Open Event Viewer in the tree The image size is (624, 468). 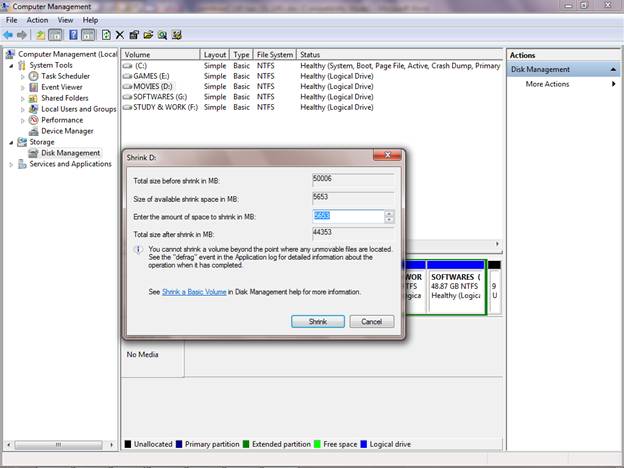(x=61, y=87)
